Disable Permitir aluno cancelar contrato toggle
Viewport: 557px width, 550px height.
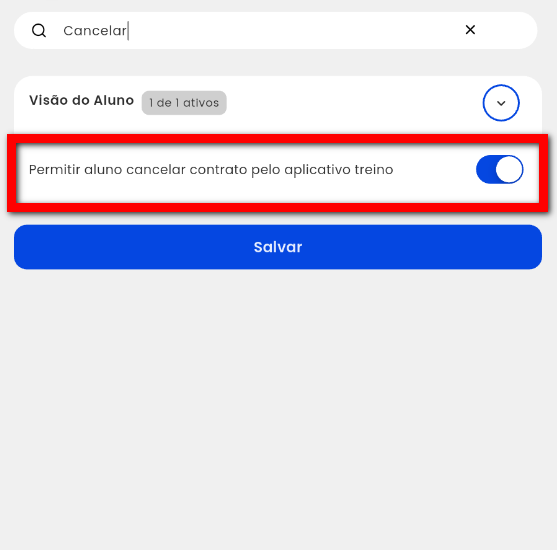499,169
